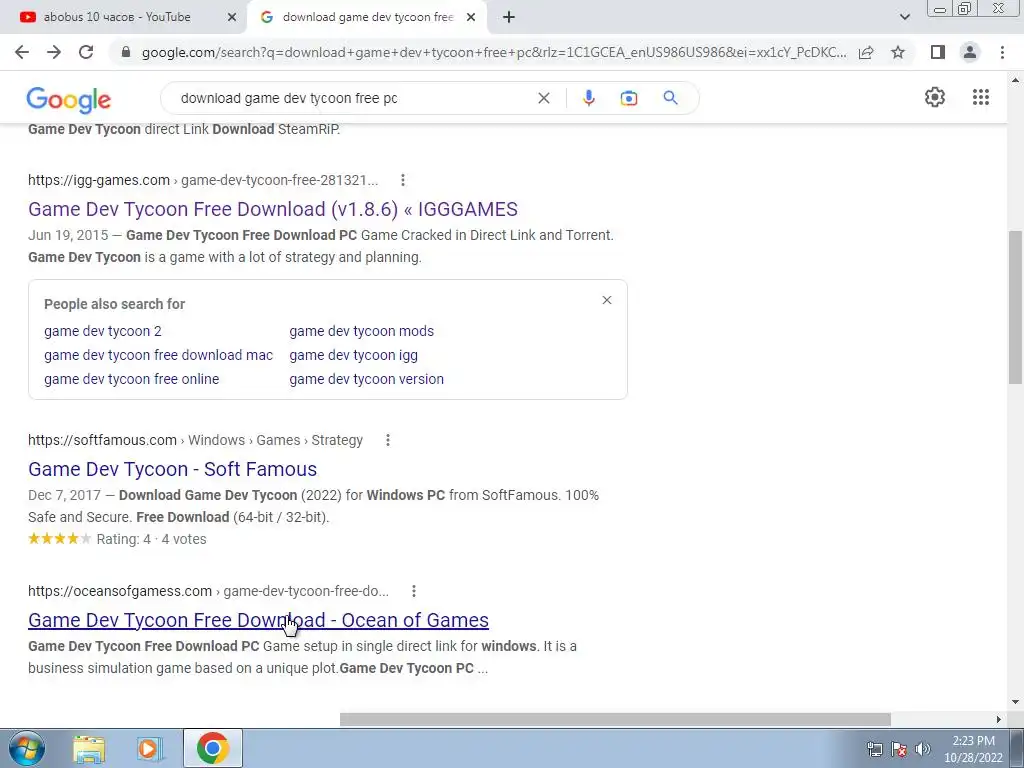Expand the tab search dropdown
This screenshot has width=1024, height=768.
[x=904, y=17]
